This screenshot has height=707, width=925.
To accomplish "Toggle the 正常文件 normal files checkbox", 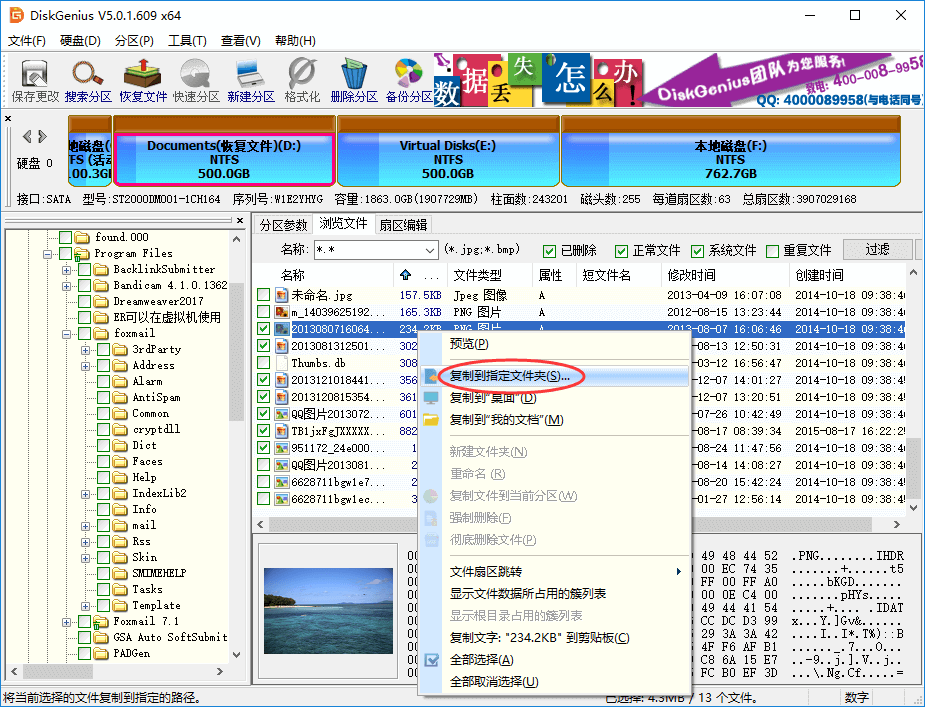I will (x=621, y=251).
